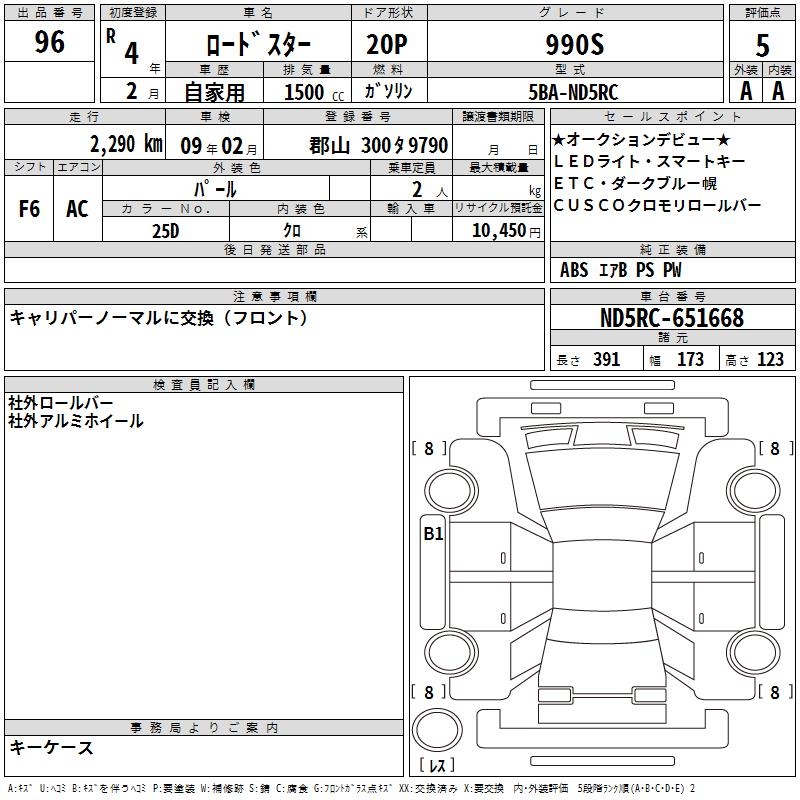
Task: Click displacement 1500 cc
Action: tap(314, 92)
